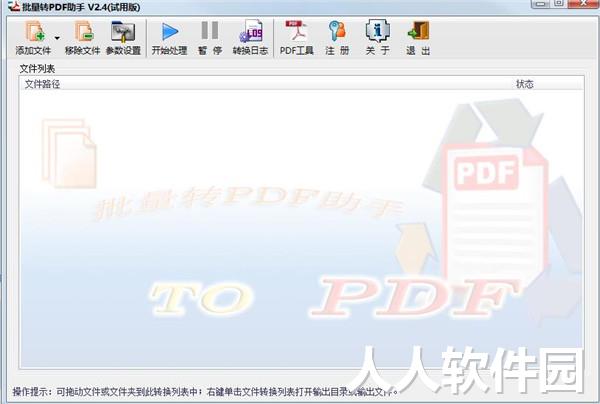Click the 状态 column header

546,84
